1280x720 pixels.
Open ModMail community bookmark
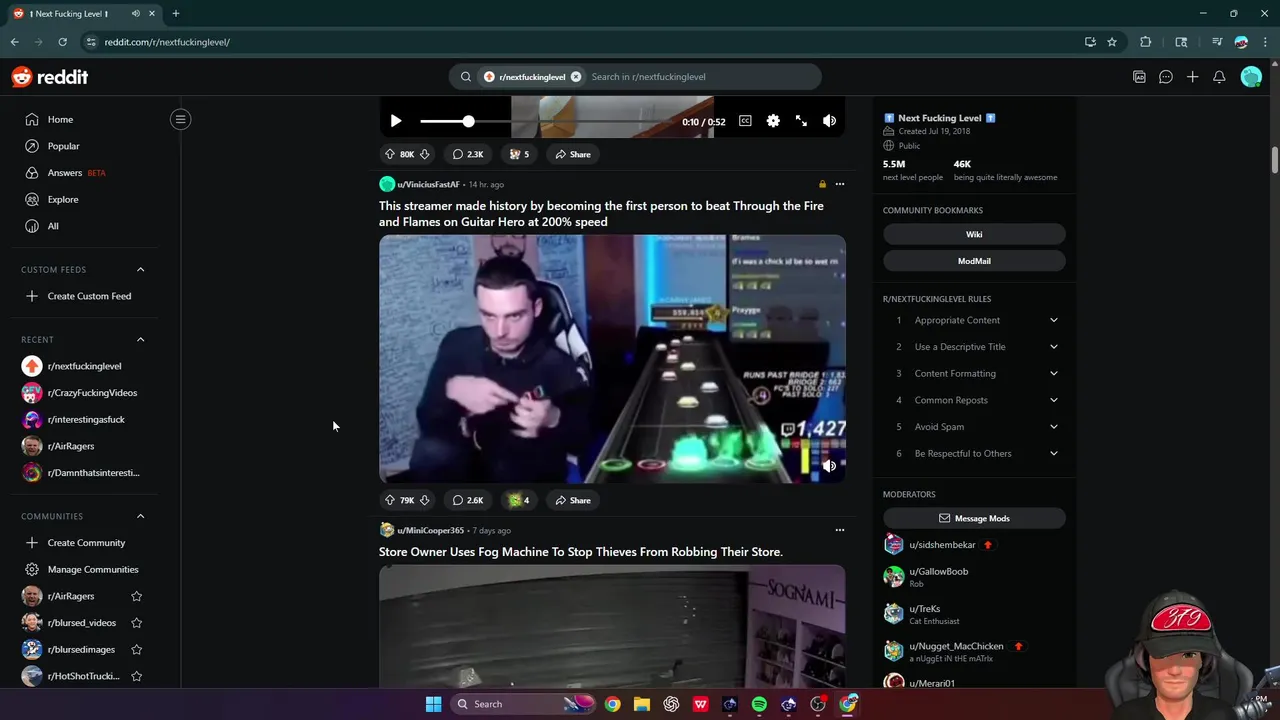point(974,261)
